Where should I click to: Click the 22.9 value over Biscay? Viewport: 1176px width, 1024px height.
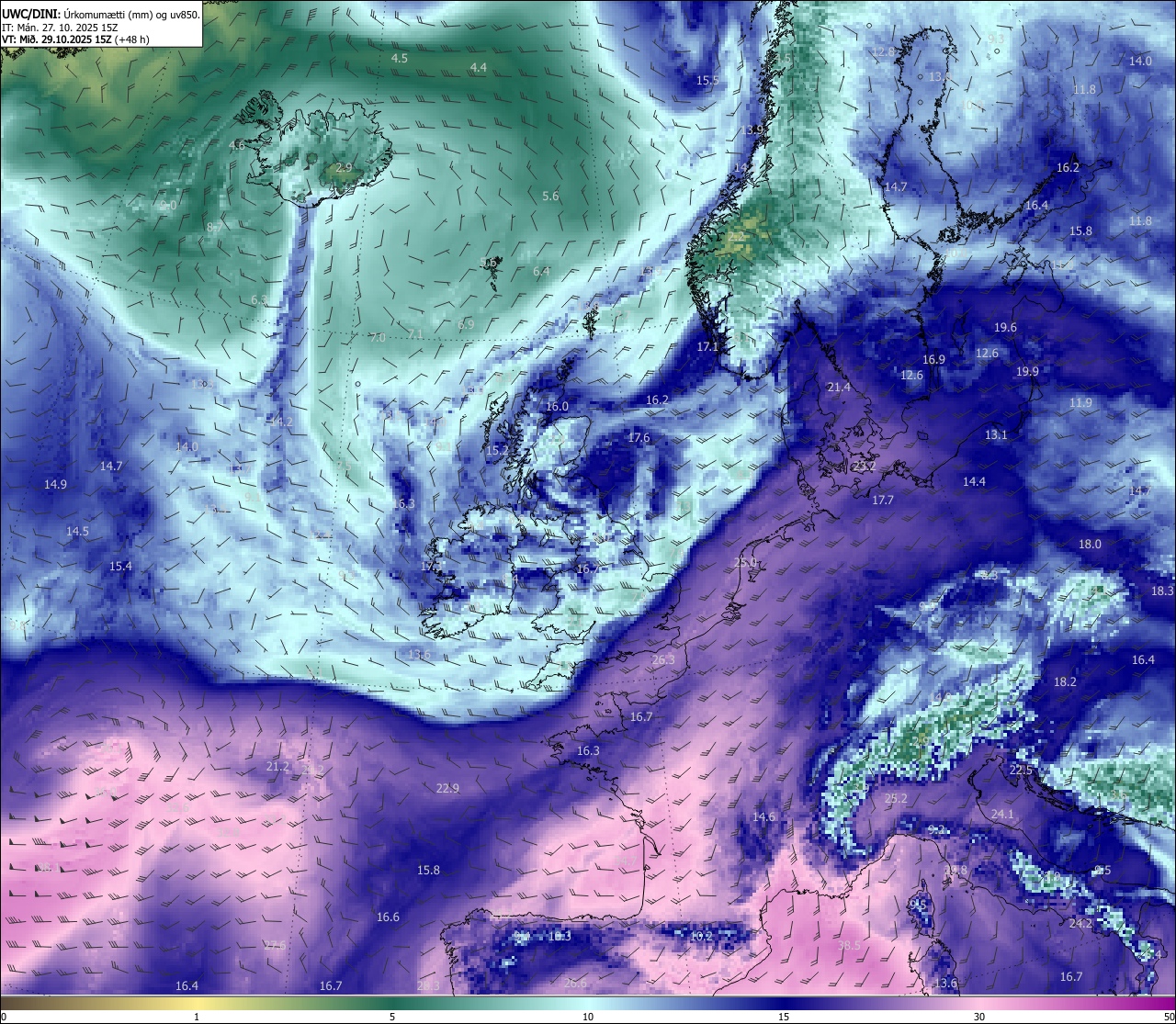tap(447, 788)
